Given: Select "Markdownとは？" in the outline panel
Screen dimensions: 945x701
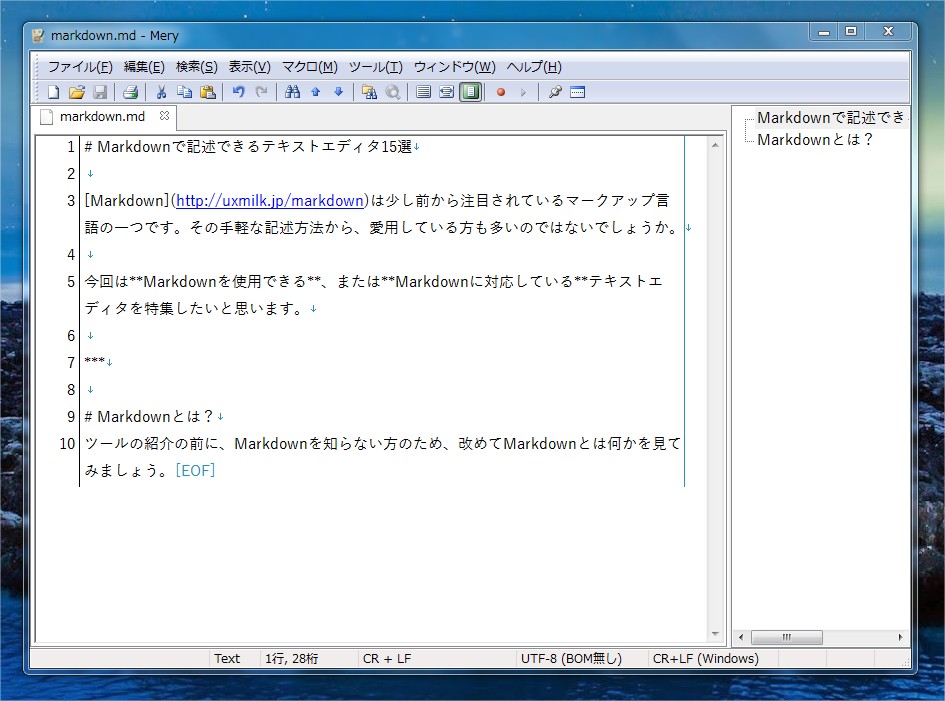Looking at the screenshot, I should pyautogui.click(x=815, y=140).
